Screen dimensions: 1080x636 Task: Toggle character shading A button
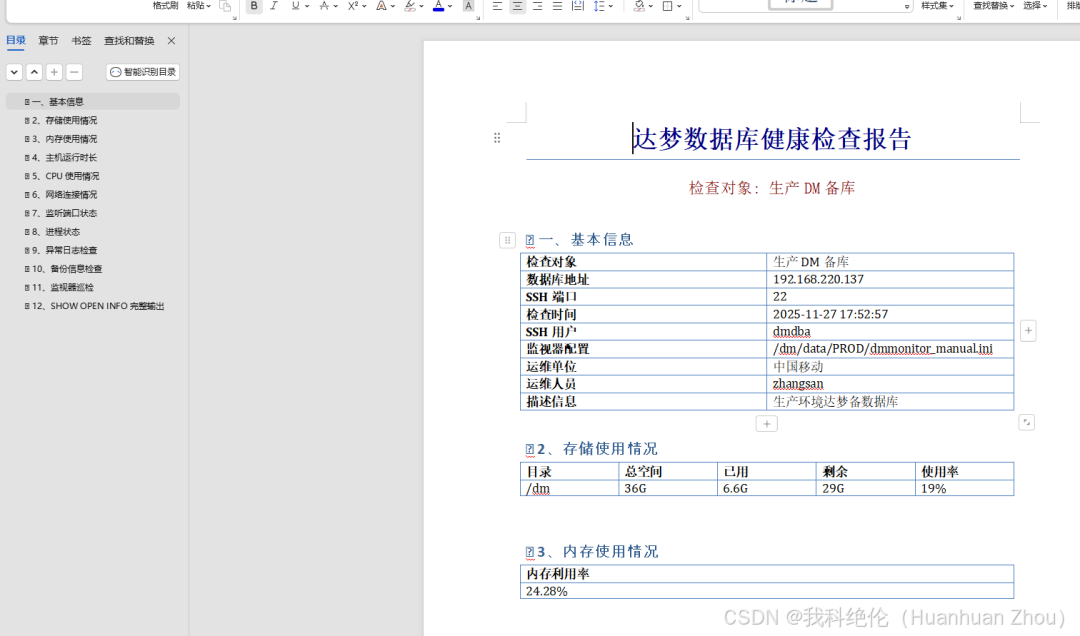468,6
